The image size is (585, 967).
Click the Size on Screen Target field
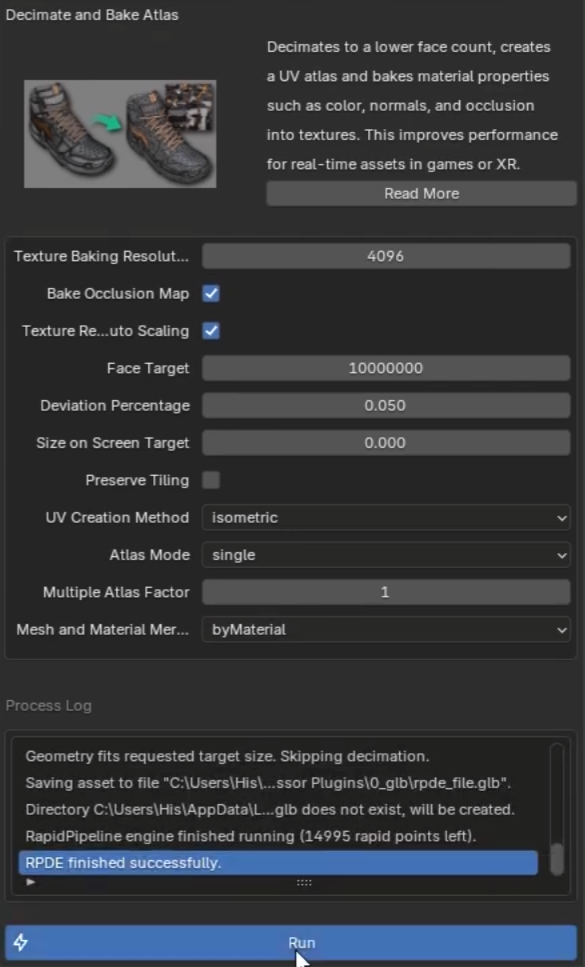point(386,442)
